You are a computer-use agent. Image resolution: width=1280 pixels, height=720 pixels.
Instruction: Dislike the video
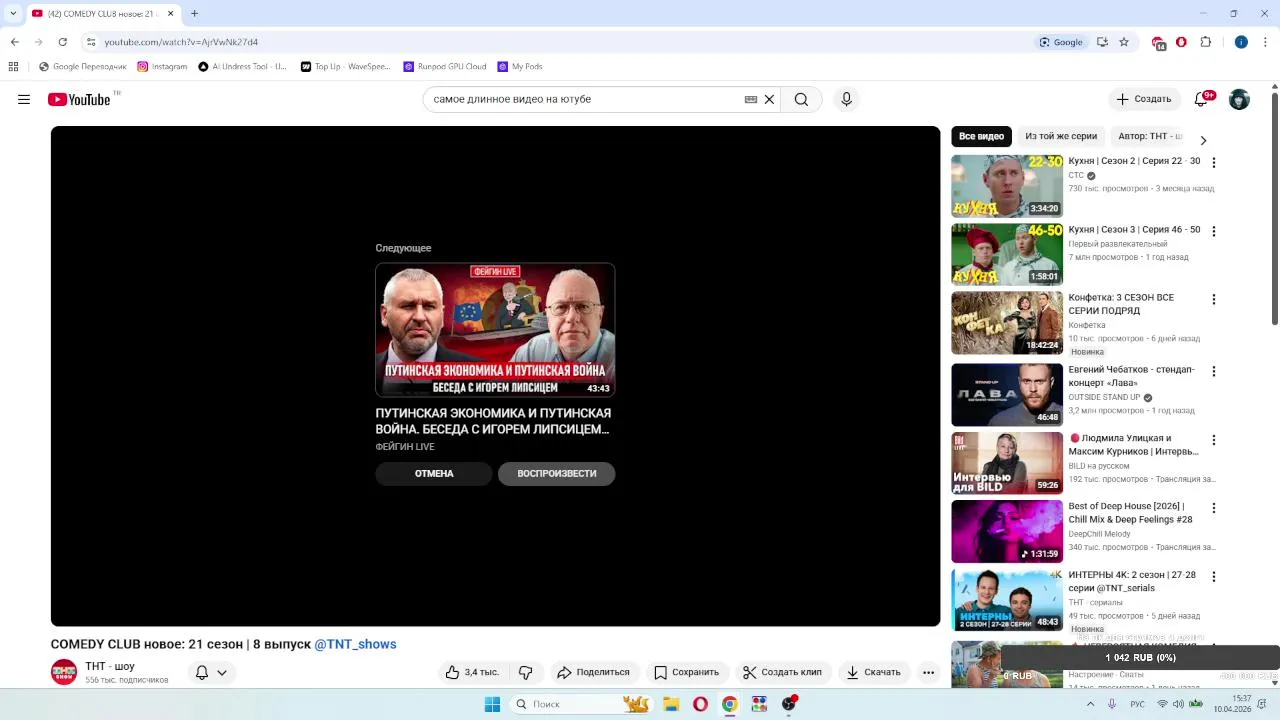(x=526, y=672)
